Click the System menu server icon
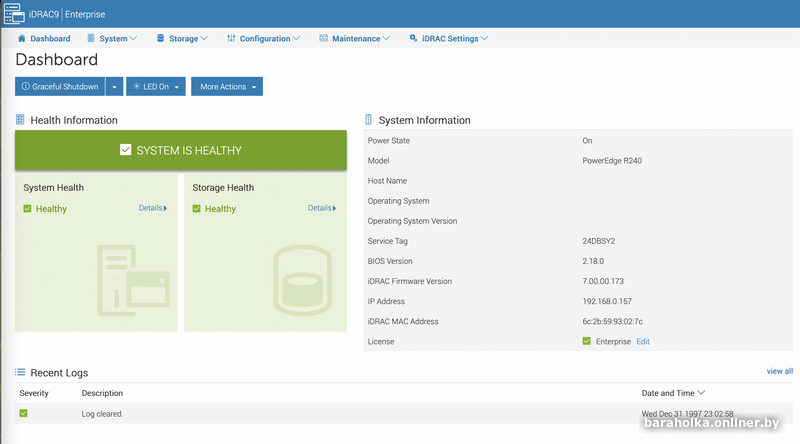Viewport: 800px width, 444px height. pos(91,38)
